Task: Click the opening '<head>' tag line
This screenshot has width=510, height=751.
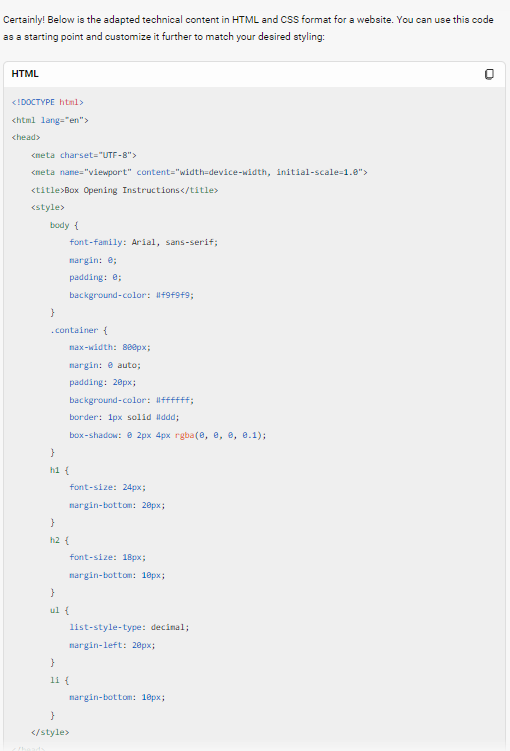Action: 26,137
